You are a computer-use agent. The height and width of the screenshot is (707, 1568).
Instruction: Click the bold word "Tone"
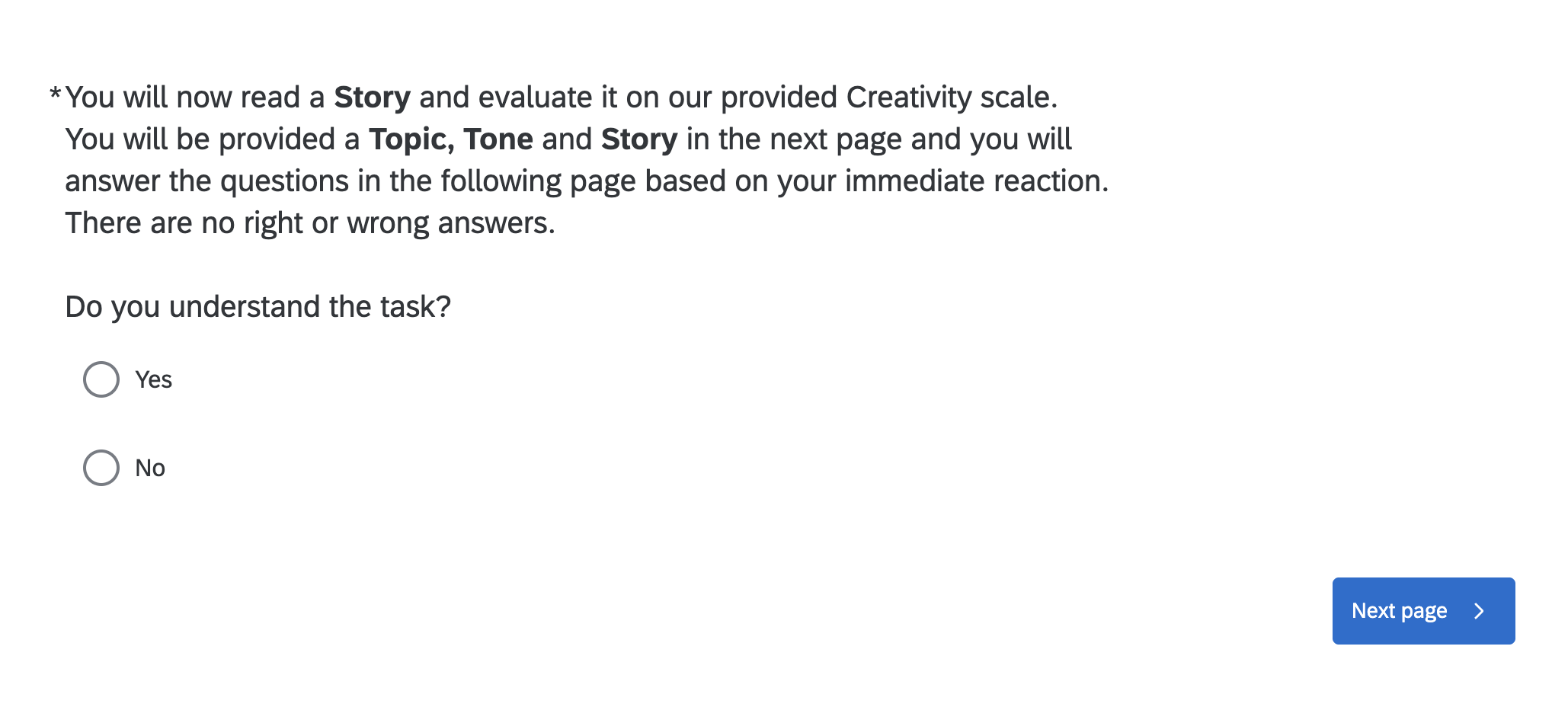click(x=498, y=139)
